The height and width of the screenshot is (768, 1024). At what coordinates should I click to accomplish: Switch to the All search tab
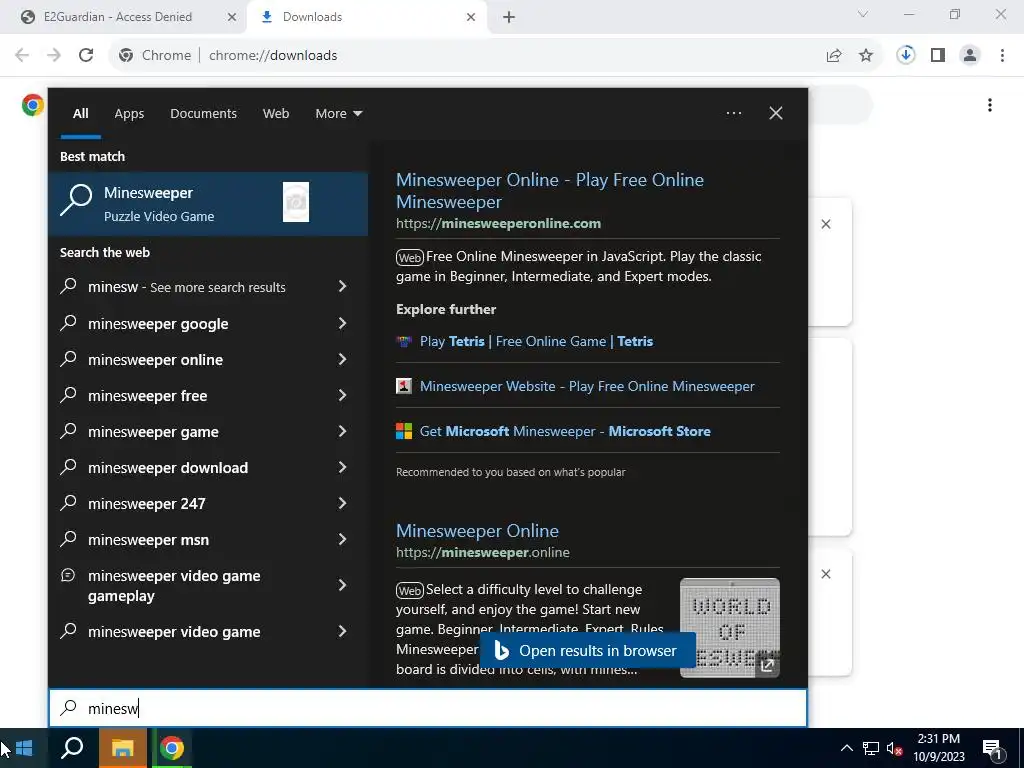click(80, 114)
